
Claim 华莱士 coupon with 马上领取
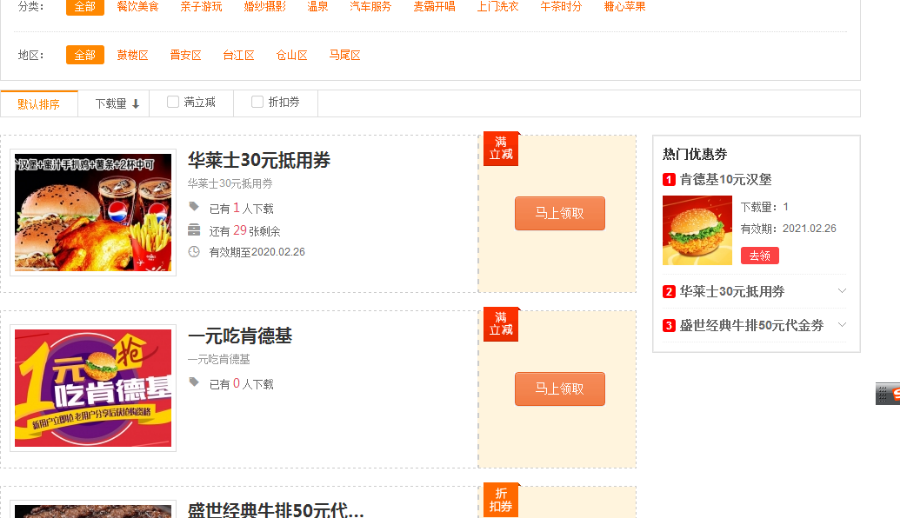pos(560,213)
